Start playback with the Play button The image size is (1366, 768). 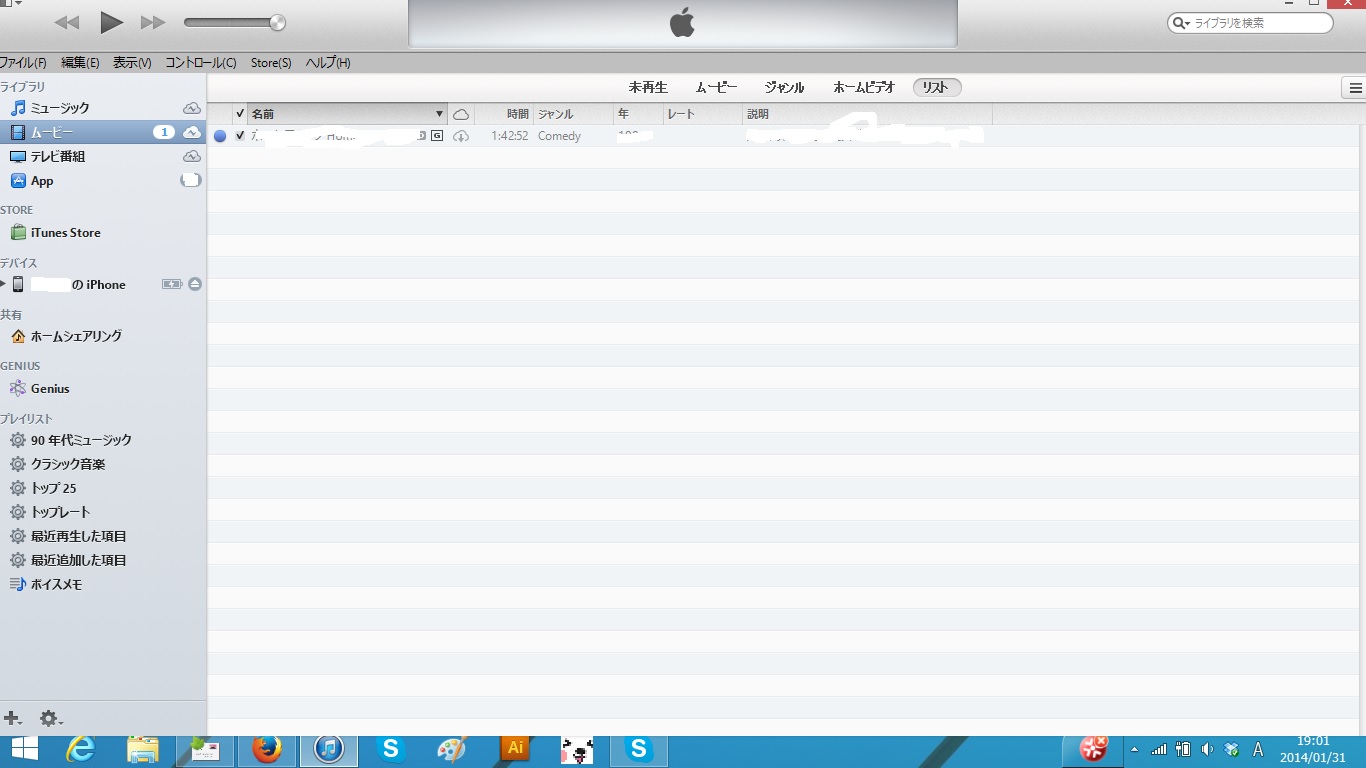[112, 22]
